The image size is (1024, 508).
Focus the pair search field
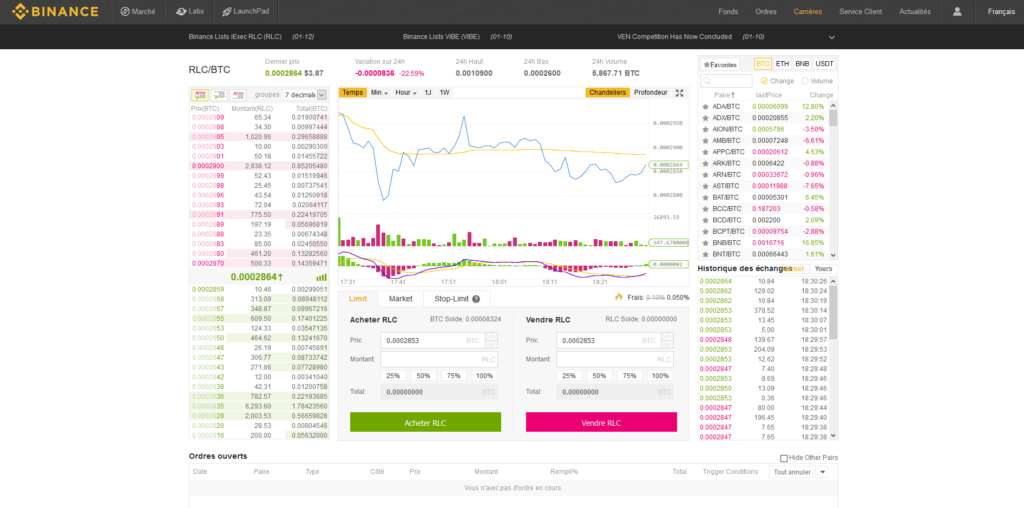click(726, 81)
